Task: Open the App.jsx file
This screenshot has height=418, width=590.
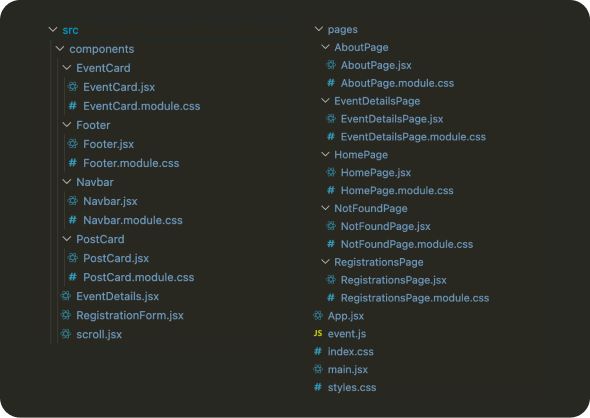Action: [346, 316]
